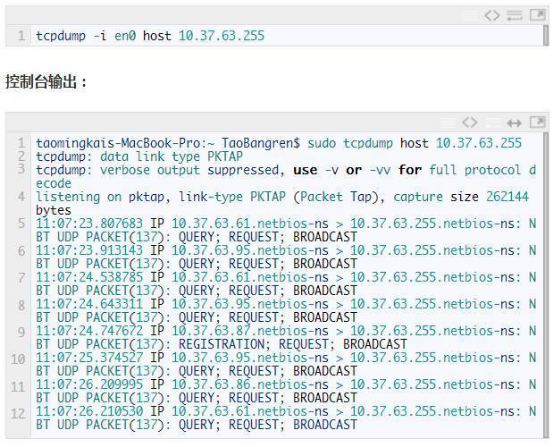Click the scrollbar of the console output block
Viewport: 553px width, 447px height.
tap(546, 284)
